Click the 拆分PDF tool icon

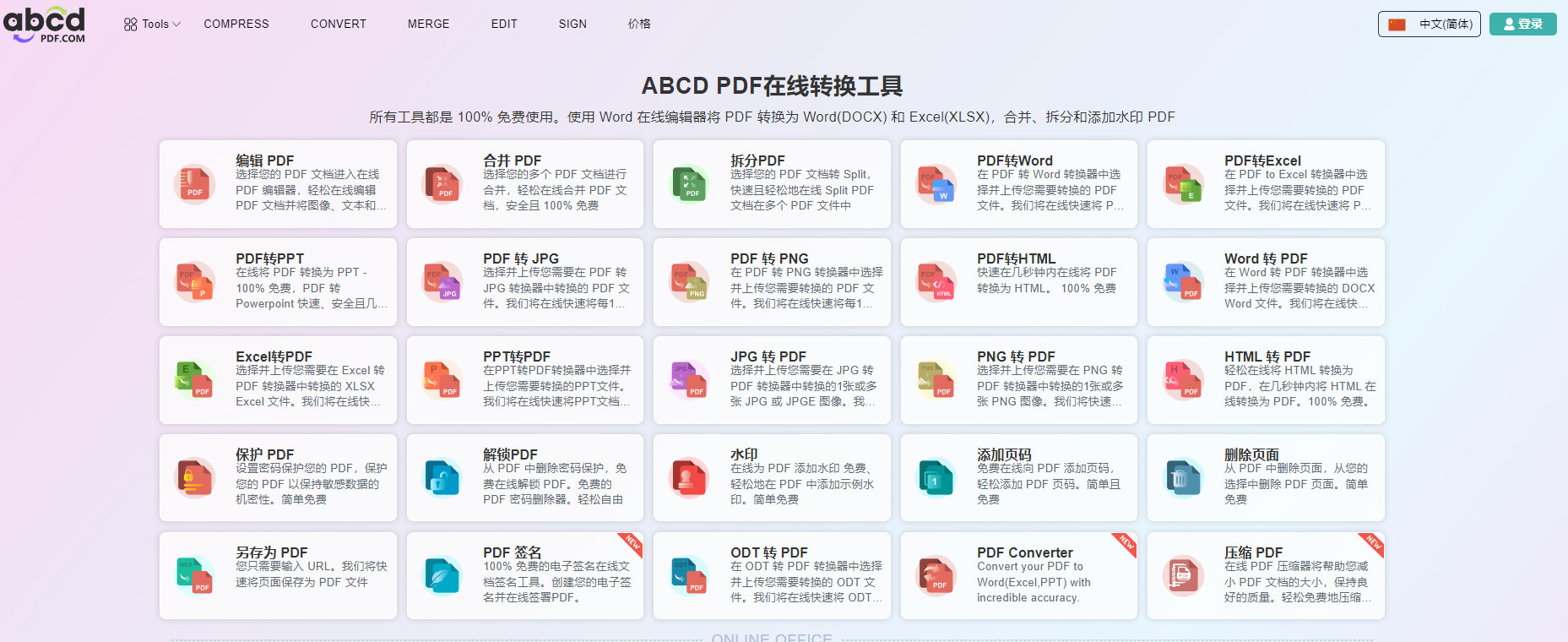click(x=689, y=184)
